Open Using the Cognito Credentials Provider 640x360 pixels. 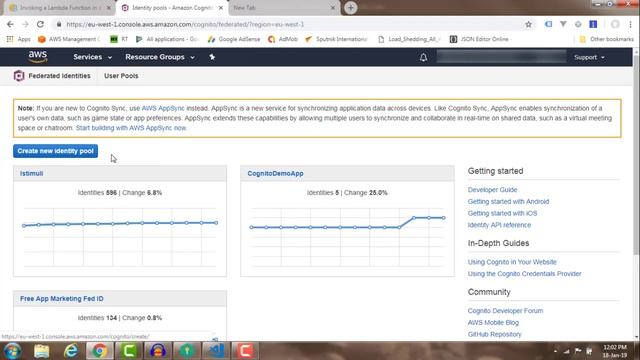click(x=524, y=274)
